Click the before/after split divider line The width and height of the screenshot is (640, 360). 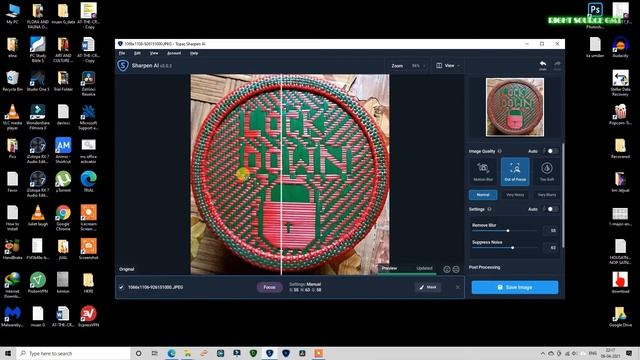coord(281,174)
